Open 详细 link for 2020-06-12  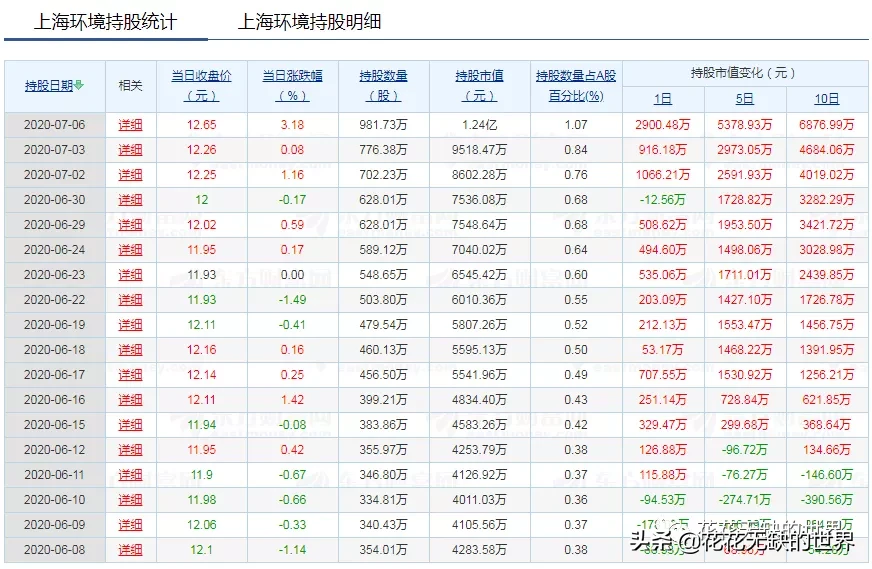[x=130, y=450]
